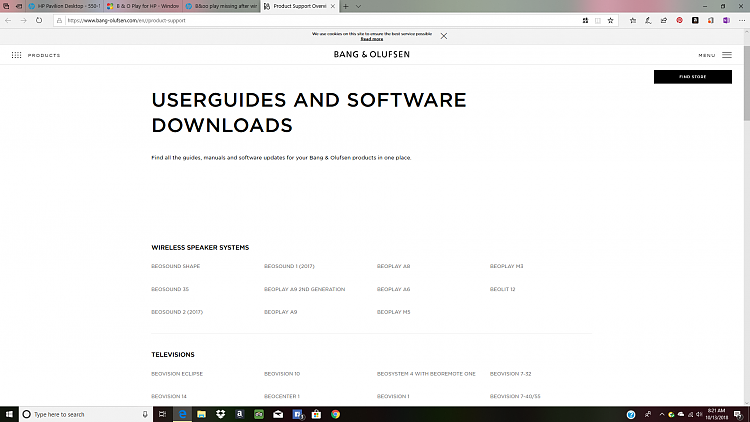Open the Action Center notifications icon
This screenshot has height=422, width=750.
(x=738, y=414)
